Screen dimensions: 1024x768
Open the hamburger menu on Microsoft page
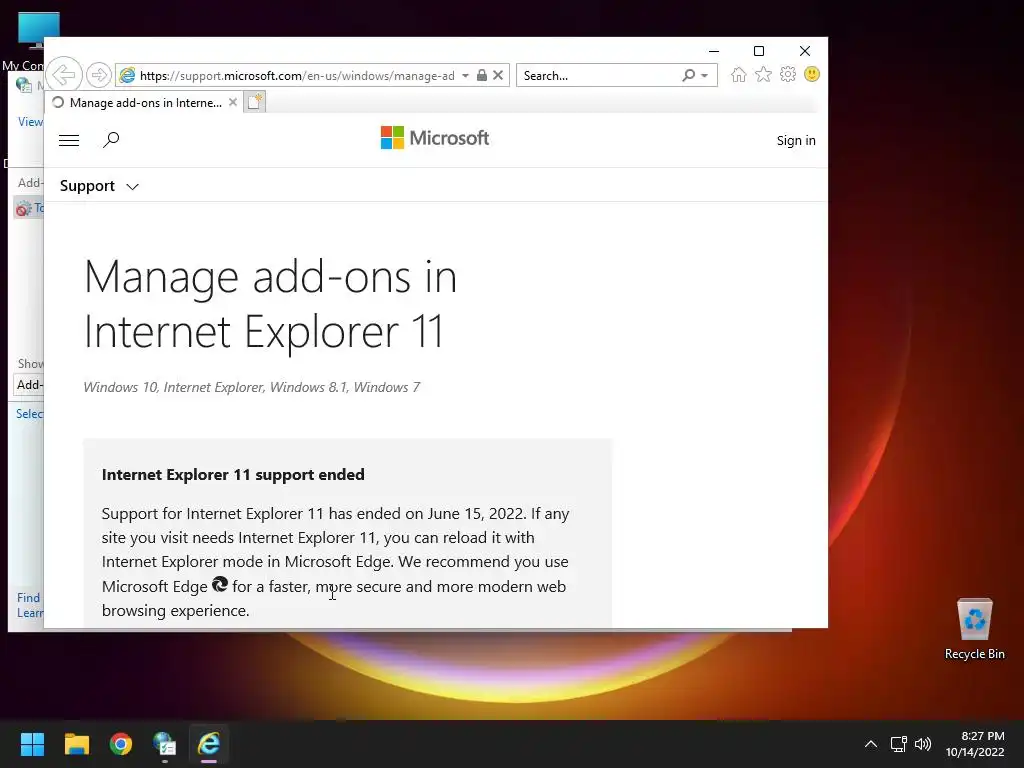point(69,140)
